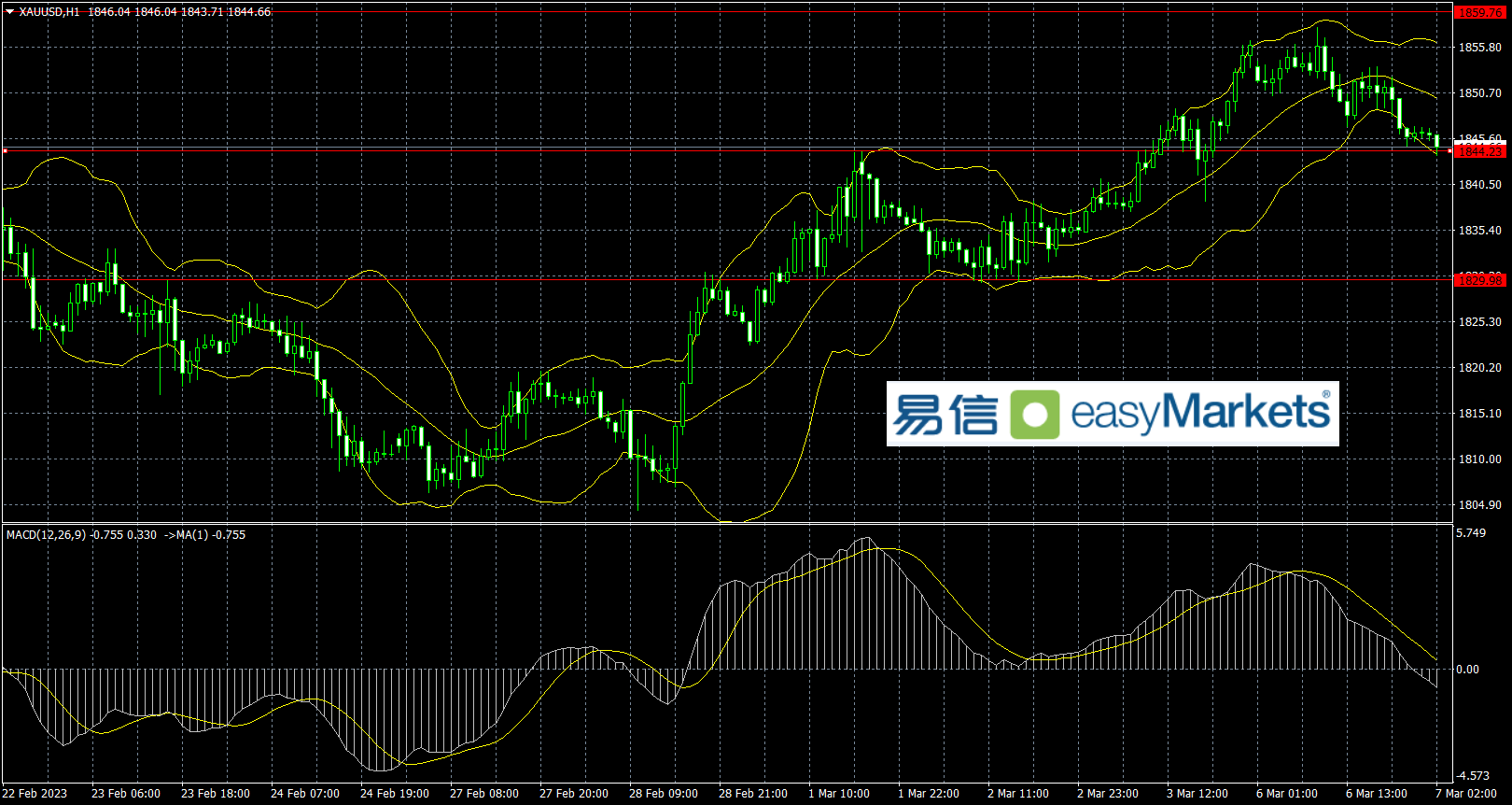Click the 24 Feb 19:00 time label
1512x805 pixels.
(395, 794)
